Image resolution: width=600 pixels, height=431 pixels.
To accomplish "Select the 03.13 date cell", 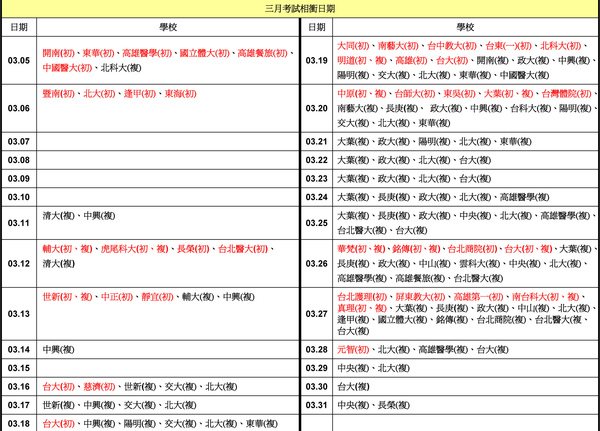I will [19, 314].
